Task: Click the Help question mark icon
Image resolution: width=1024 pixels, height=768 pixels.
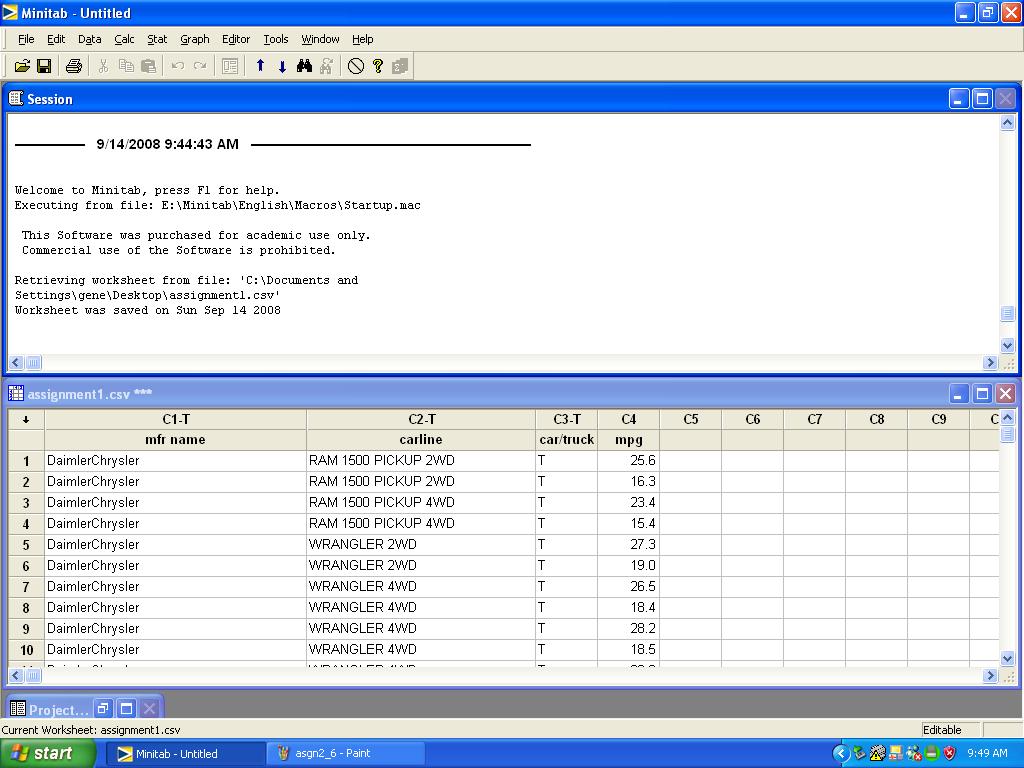Action: pyautogui.click(x=378, y=66)
